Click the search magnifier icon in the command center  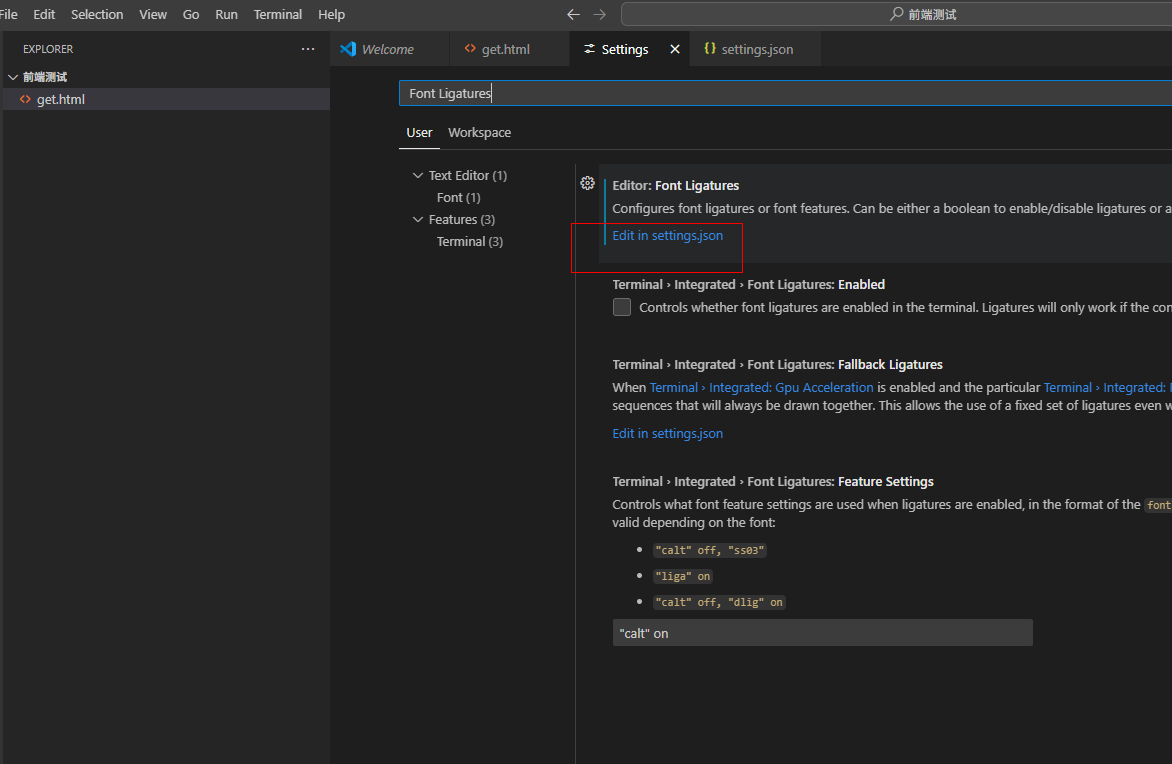point(897,14)
